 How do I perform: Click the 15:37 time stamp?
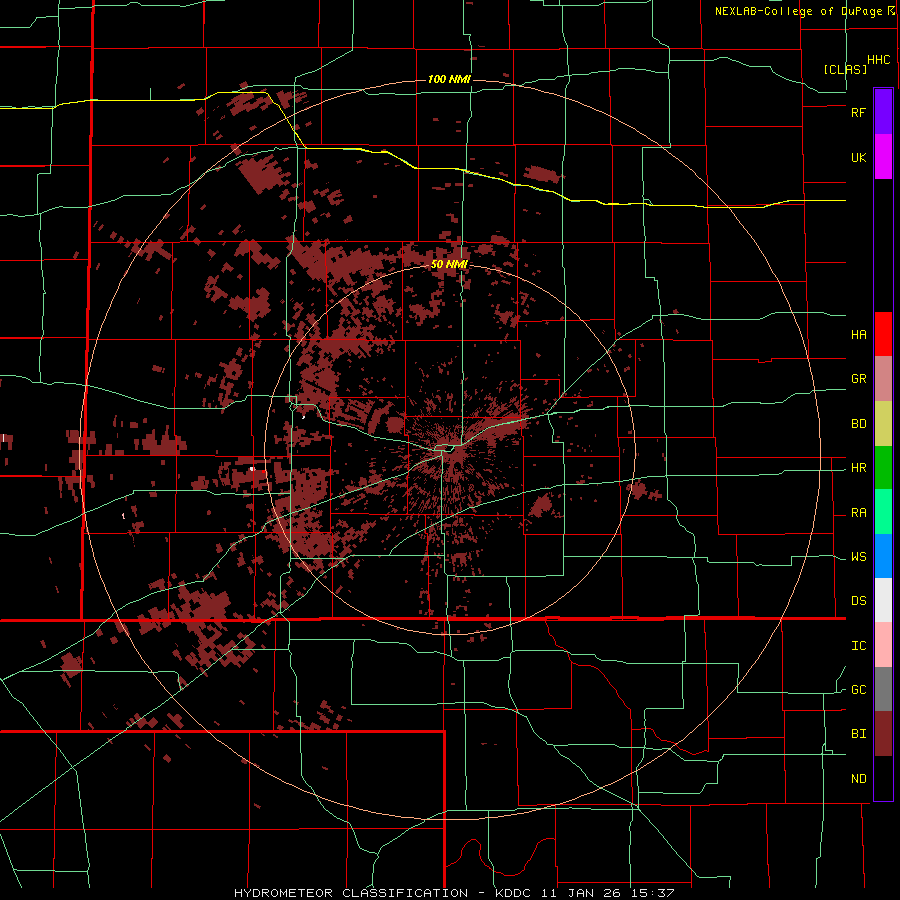pyautogui.click(x=655, y=893)
